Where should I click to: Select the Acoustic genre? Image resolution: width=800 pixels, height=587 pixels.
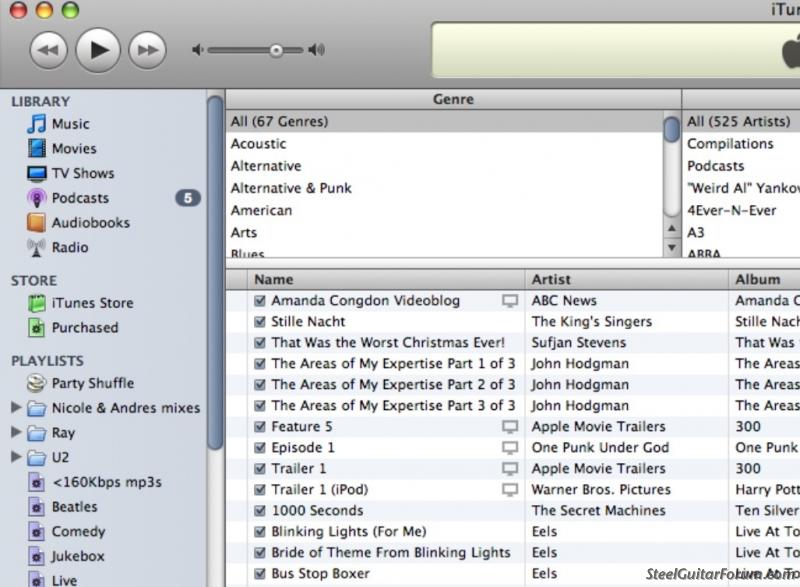point(444,144)
